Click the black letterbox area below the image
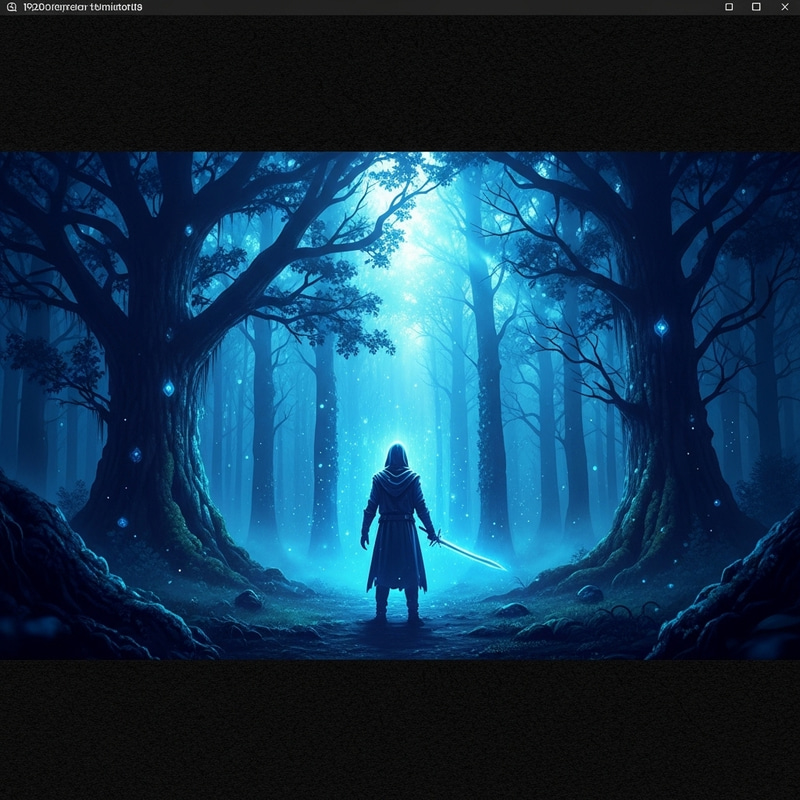This screenshot has height=800, width=800. (400, 730)
